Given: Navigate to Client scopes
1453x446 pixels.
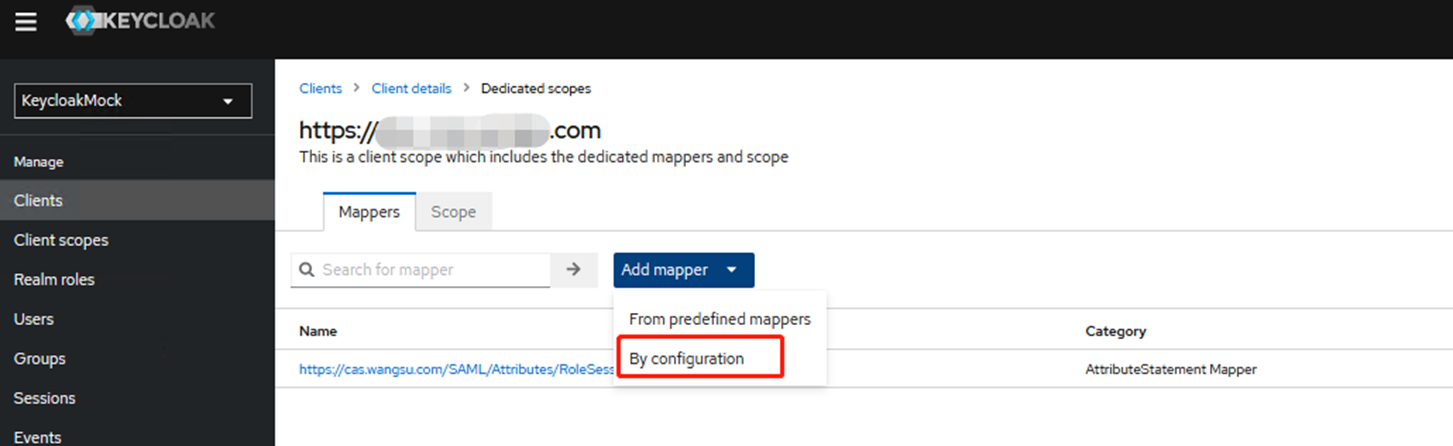Looking at the screenshot, I should click(x=61, y=240).
